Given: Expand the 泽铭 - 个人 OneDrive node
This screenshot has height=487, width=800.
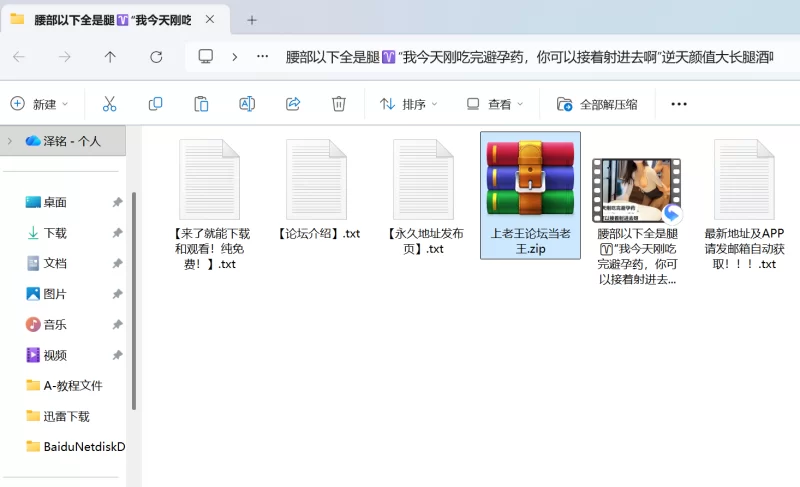Looking at the screenshot, I should 10,141.
